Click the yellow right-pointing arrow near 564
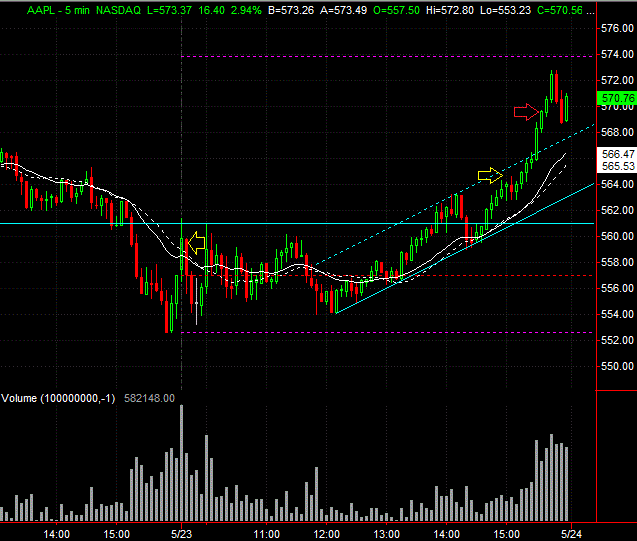The width and height of the screenshot is (637, 541). (x=490, y=175)
